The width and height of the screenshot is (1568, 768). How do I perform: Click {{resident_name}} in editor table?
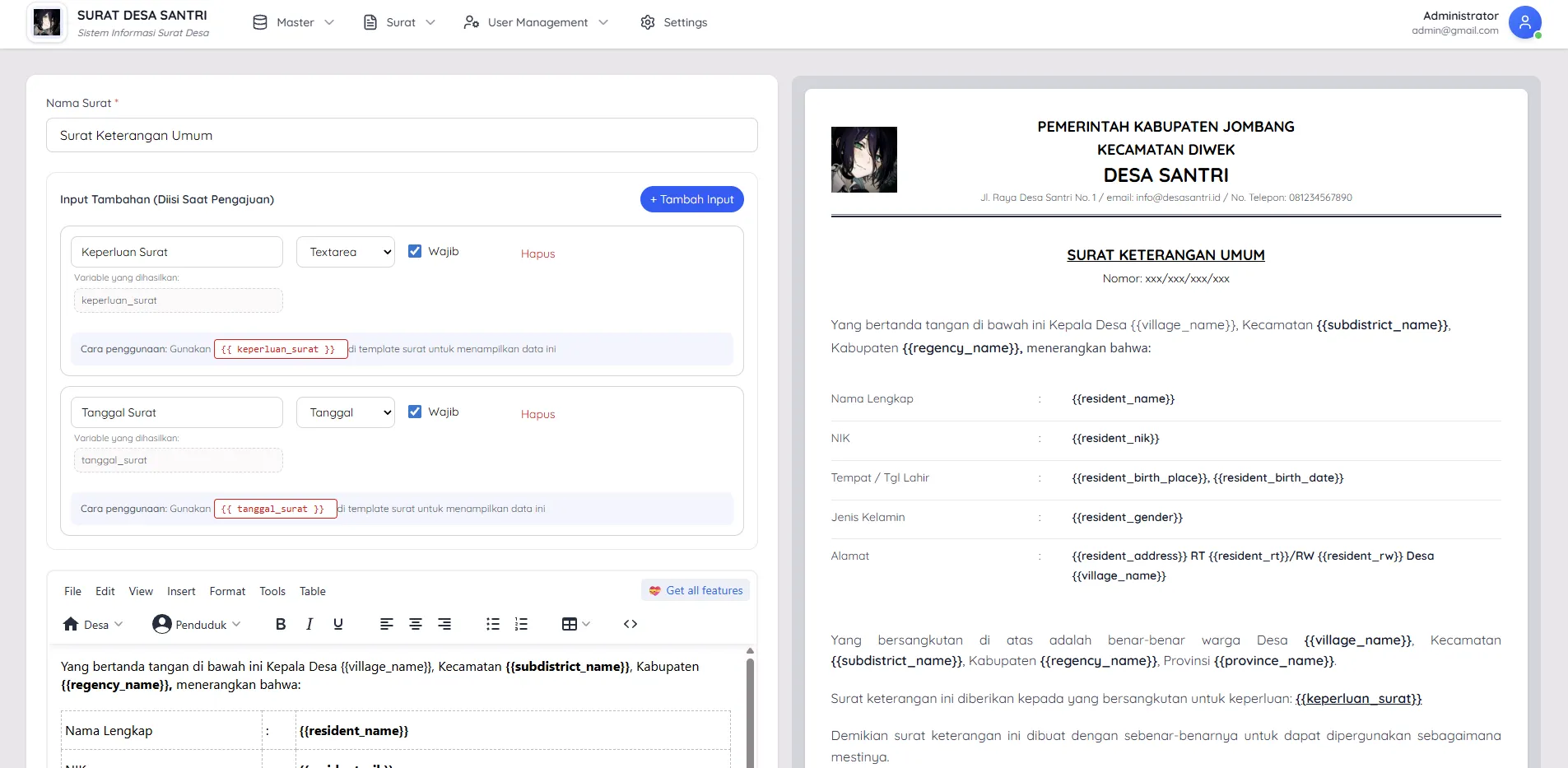(354, 731)
